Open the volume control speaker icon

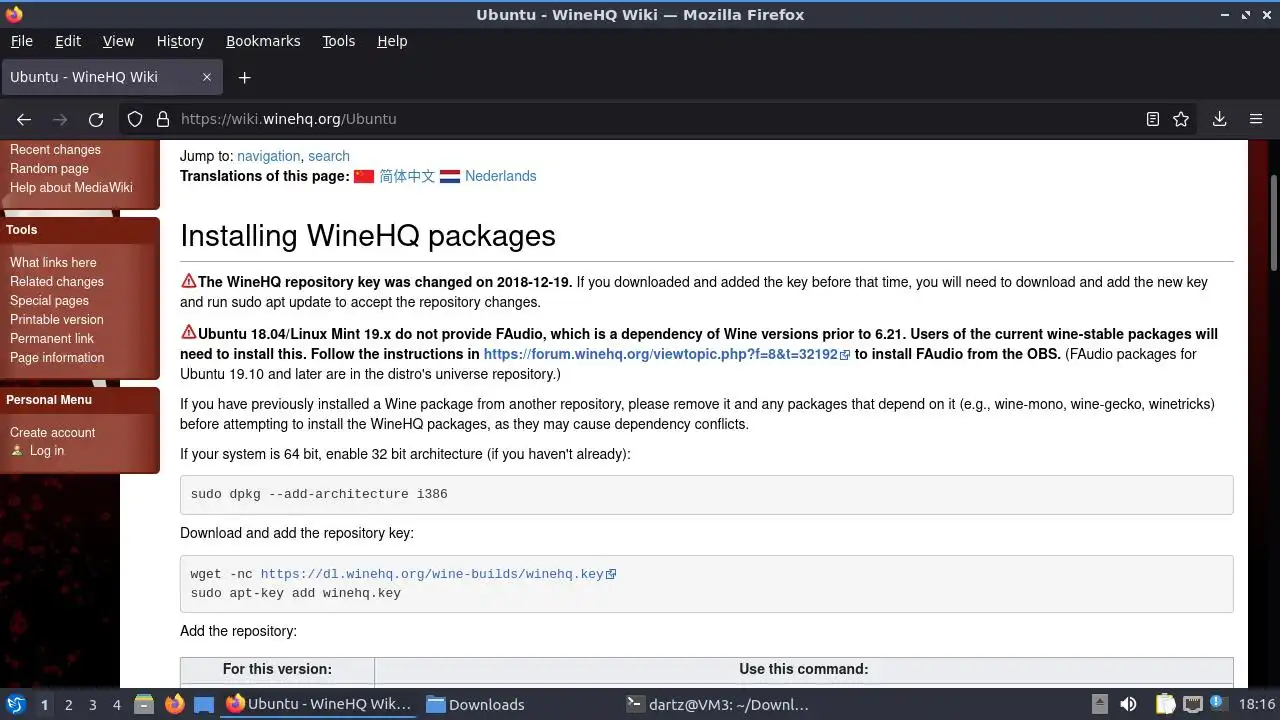(x=1128, y=704)
